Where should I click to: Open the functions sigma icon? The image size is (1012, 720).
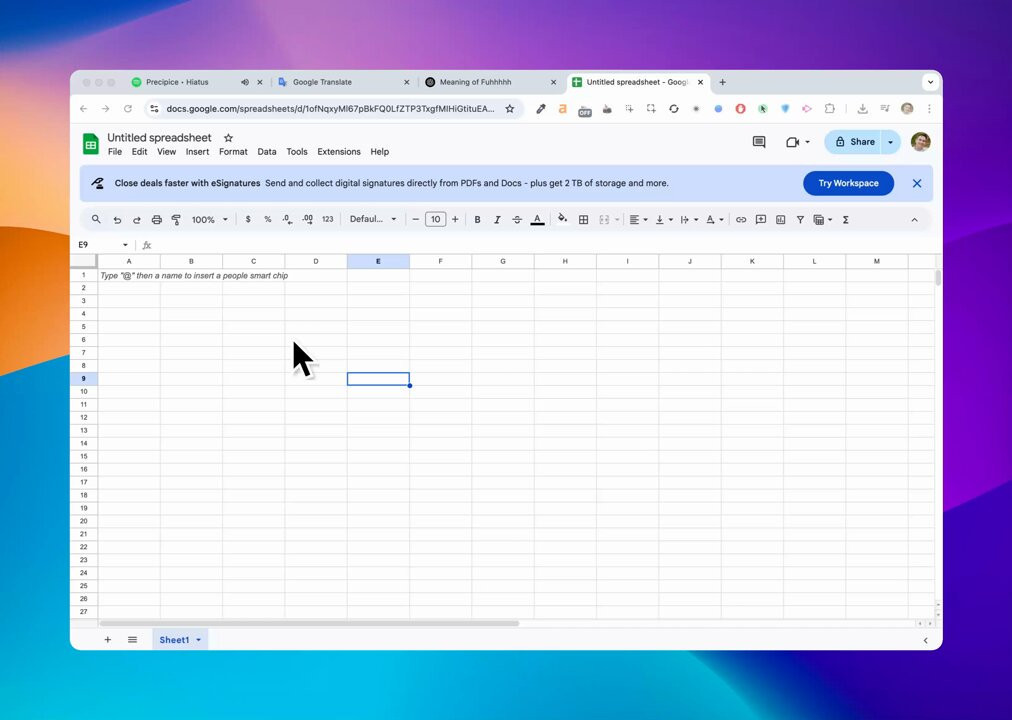click(x=845, y=219)
